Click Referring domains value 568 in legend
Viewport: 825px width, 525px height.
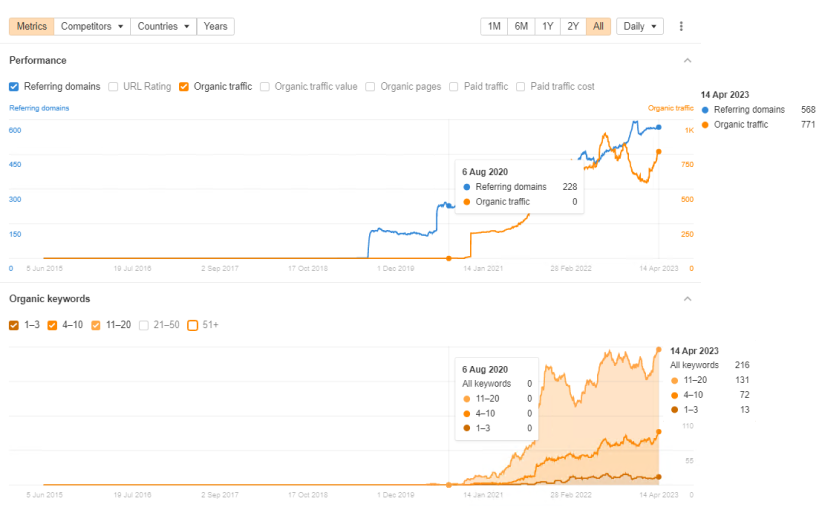[808, 110]
